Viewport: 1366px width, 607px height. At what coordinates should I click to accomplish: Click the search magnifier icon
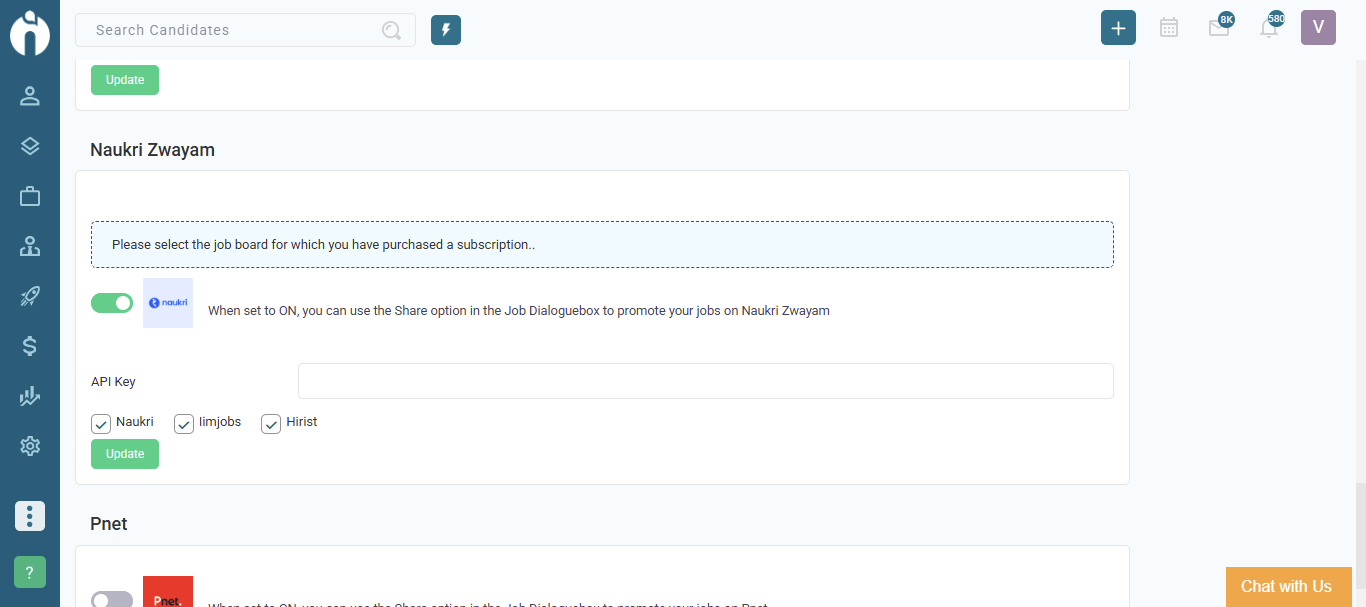point(391,30)
